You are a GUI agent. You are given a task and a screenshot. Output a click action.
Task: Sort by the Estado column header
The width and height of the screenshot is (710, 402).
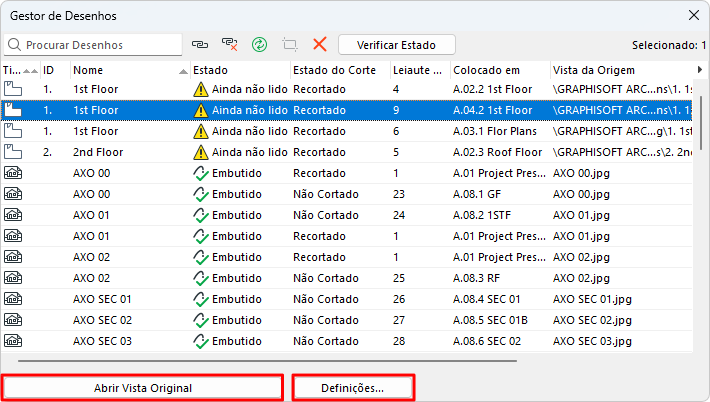click(x=240, y=70)
